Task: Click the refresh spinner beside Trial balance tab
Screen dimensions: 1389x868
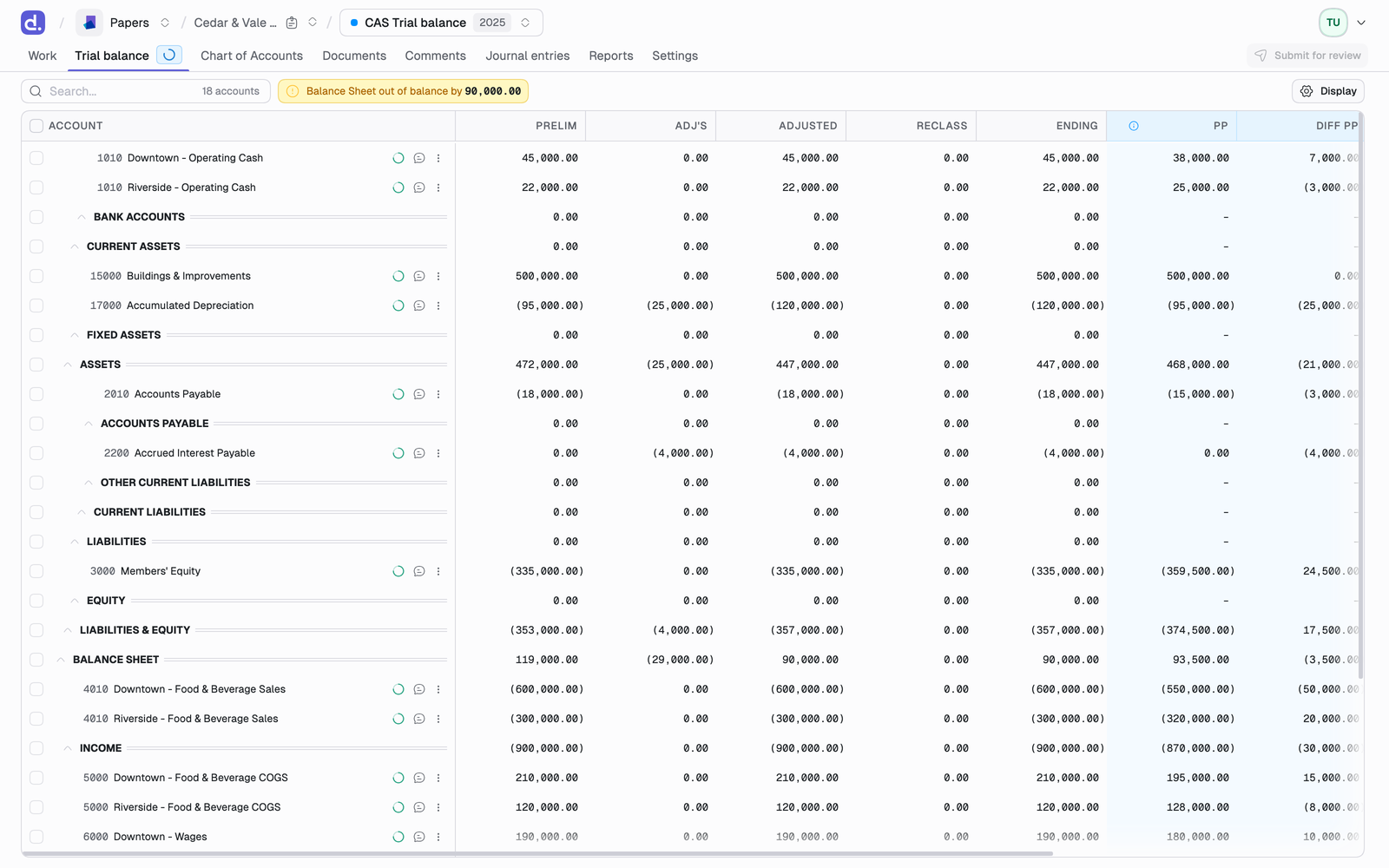Action: click(x=169, y=55)
